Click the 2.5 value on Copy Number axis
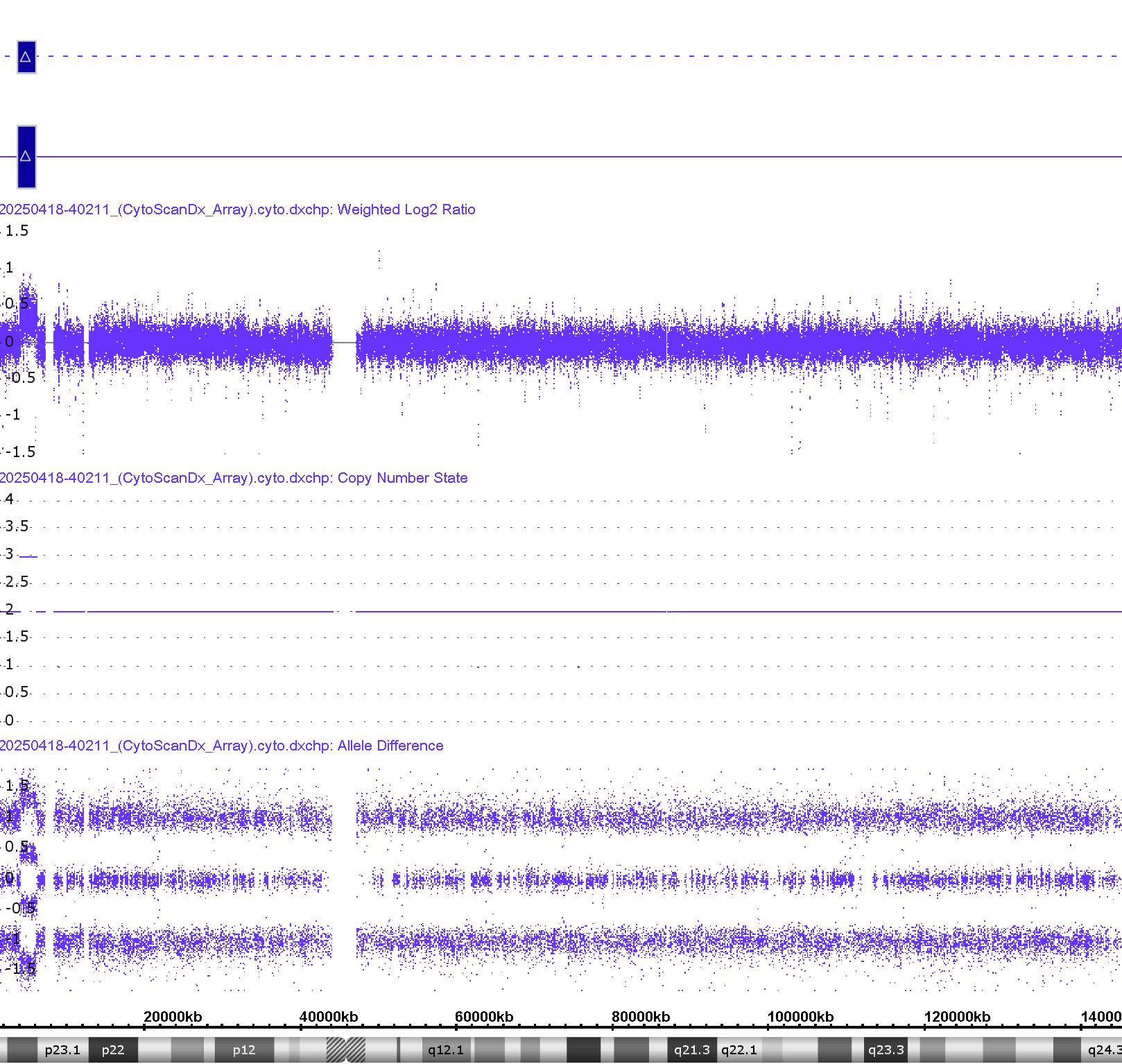1122x1064 pixels. point(17,582)
